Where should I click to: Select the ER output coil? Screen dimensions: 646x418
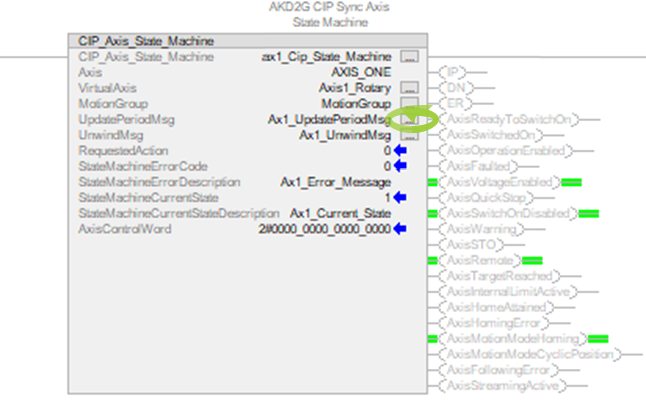pyautogui.click(x=455, y=103)
